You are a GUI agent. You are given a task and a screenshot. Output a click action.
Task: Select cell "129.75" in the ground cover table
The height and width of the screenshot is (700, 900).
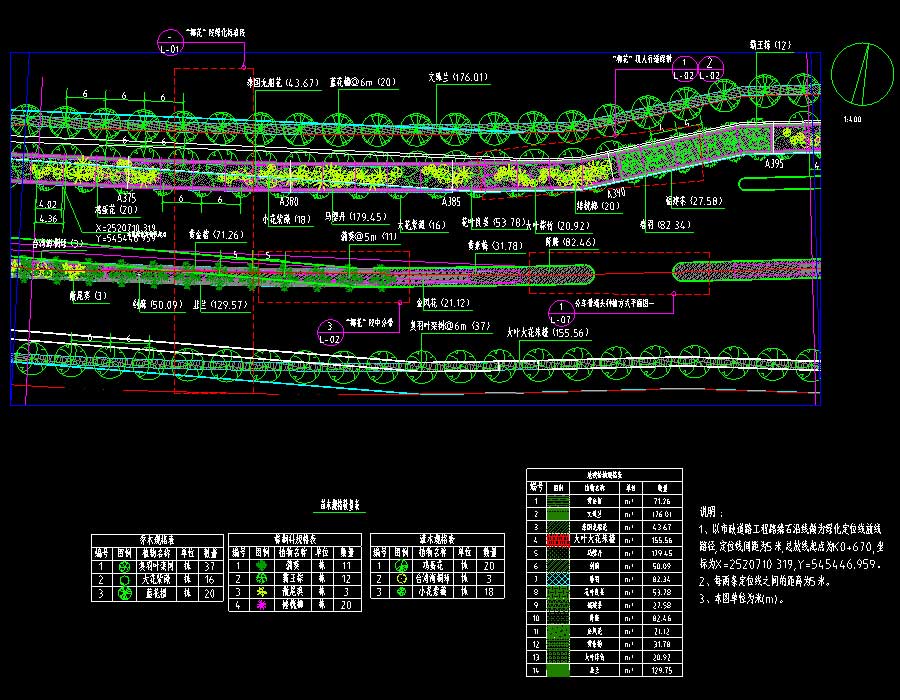click(662, 670)
